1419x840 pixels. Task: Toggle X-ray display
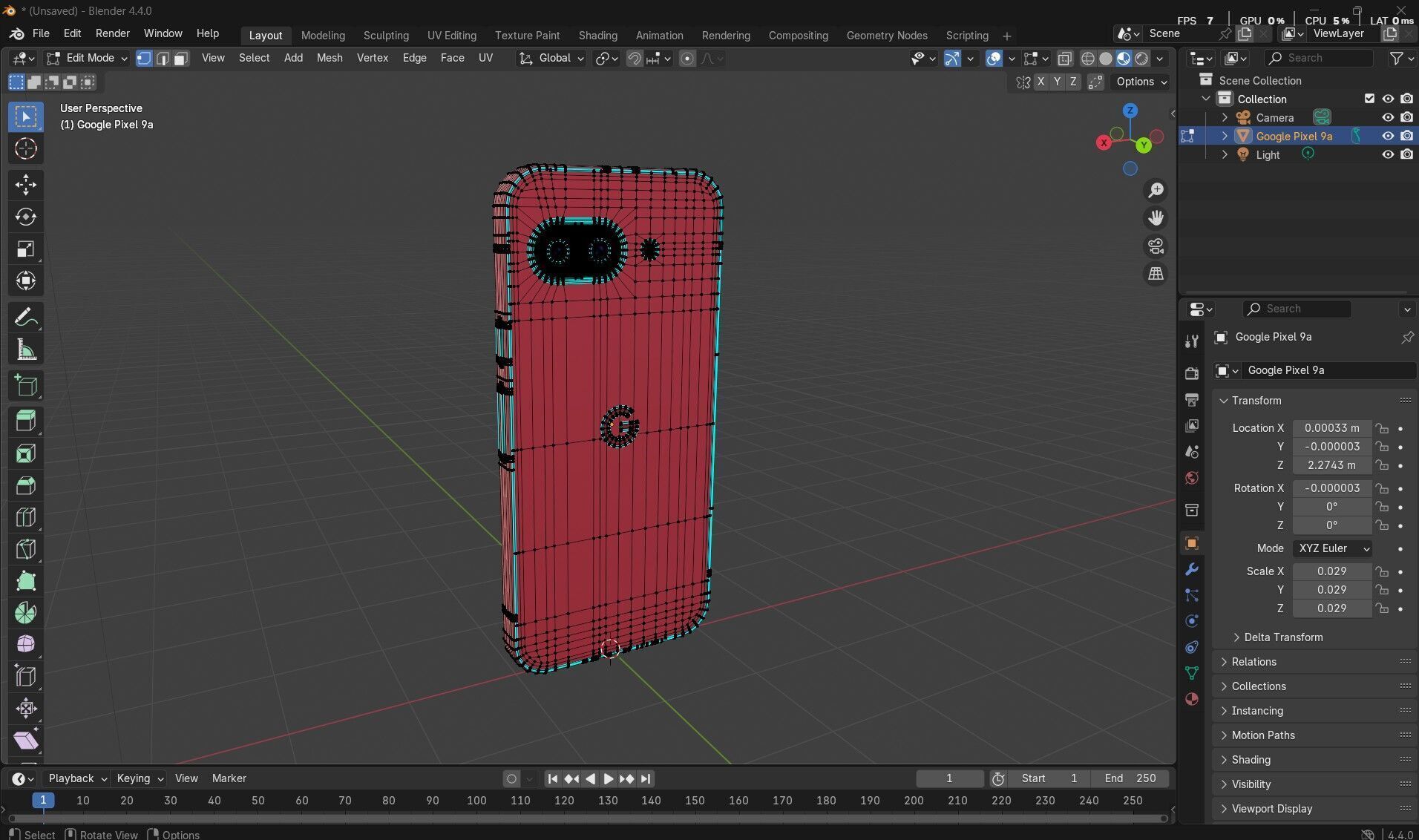tap(1065, 59)
